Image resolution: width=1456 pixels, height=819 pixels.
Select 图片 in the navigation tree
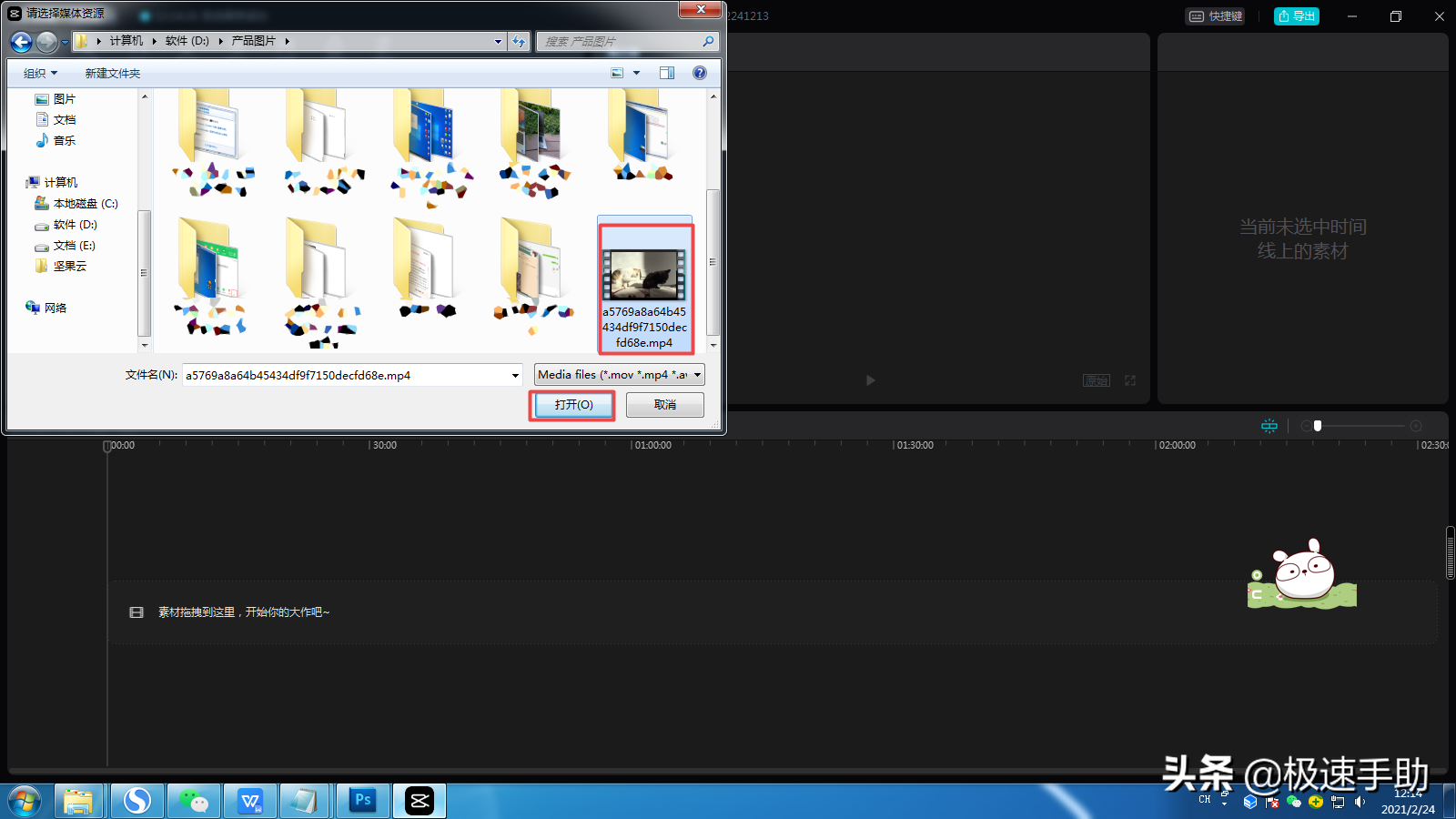(65, 99)
